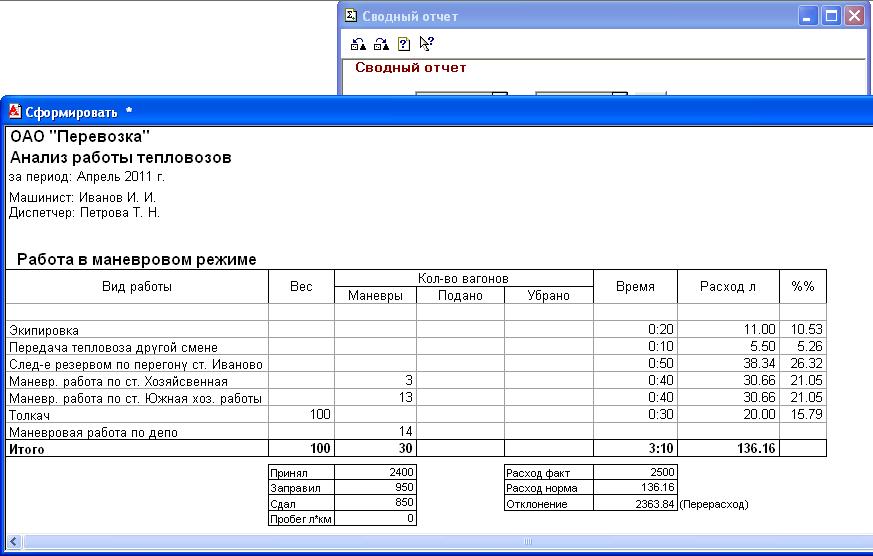873x556 pixels.
Task: Click the Время column header
Action: pyautogui.click(x=635, y=287)
